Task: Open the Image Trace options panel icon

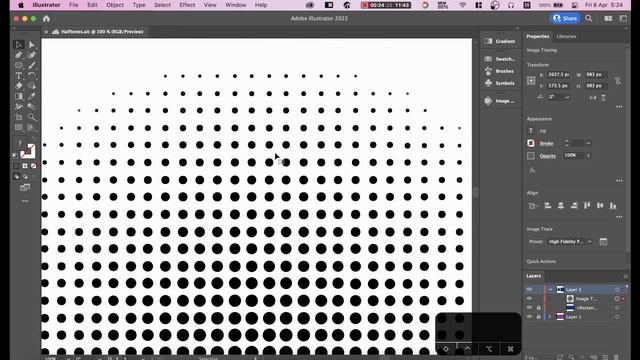Action: pyautogui.click(x=603, y=242)
